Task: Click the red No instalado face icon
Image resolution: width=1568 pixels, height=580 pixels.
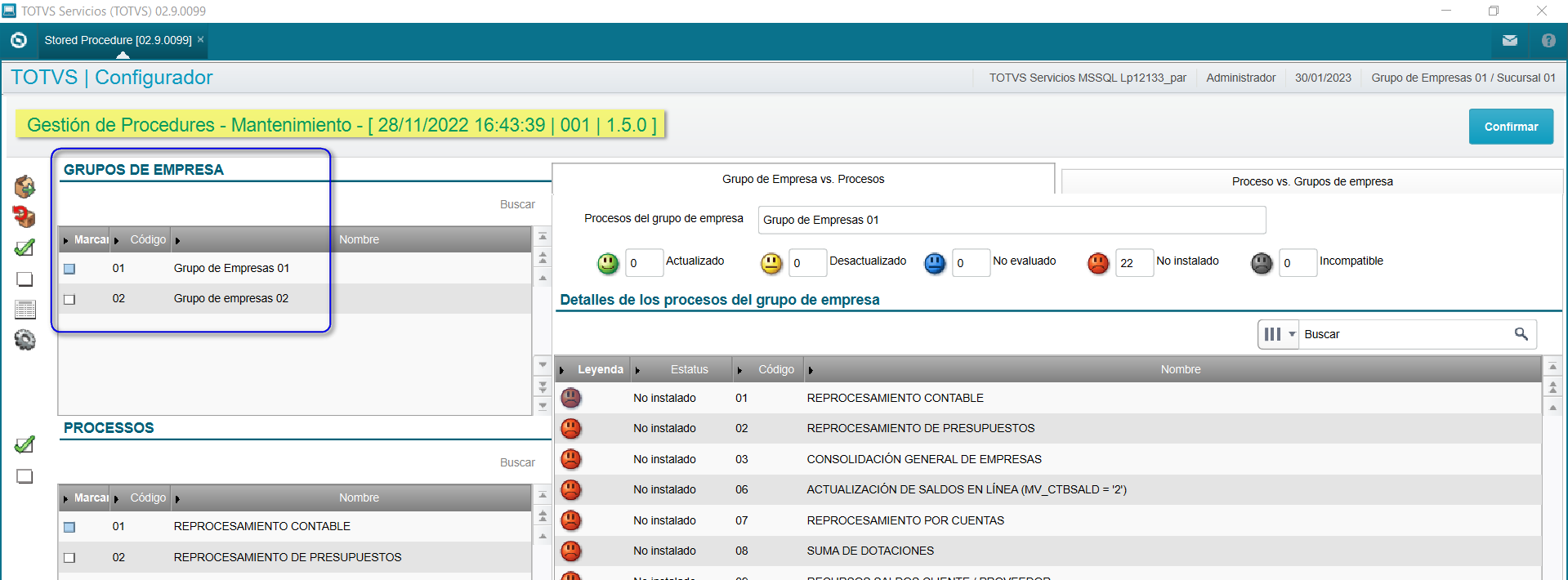Action: pyautogui.click(x=1098, y=263)
